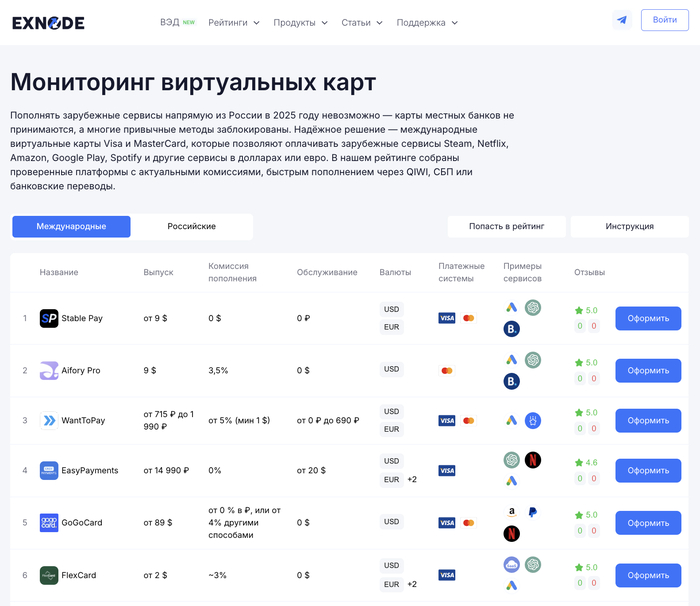
Task: Click star rating in Stable Pay row
Action: click(586, 310)
